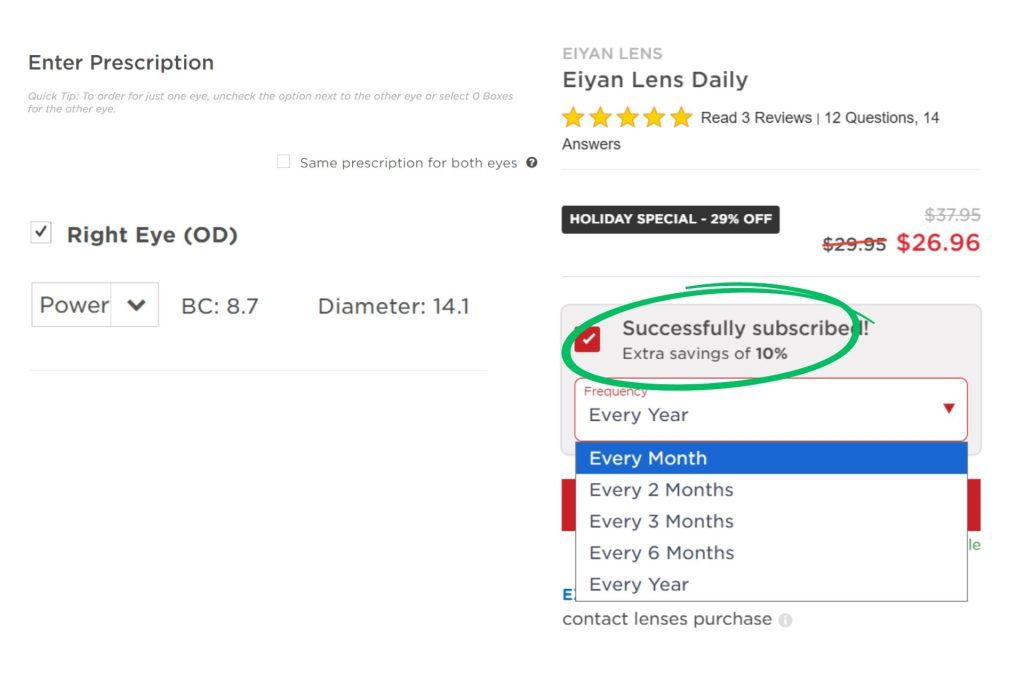1024x683 pixels.
Task: Pick Every 3 Months from list
Action: pyautogui.click(x=661, y=521)
